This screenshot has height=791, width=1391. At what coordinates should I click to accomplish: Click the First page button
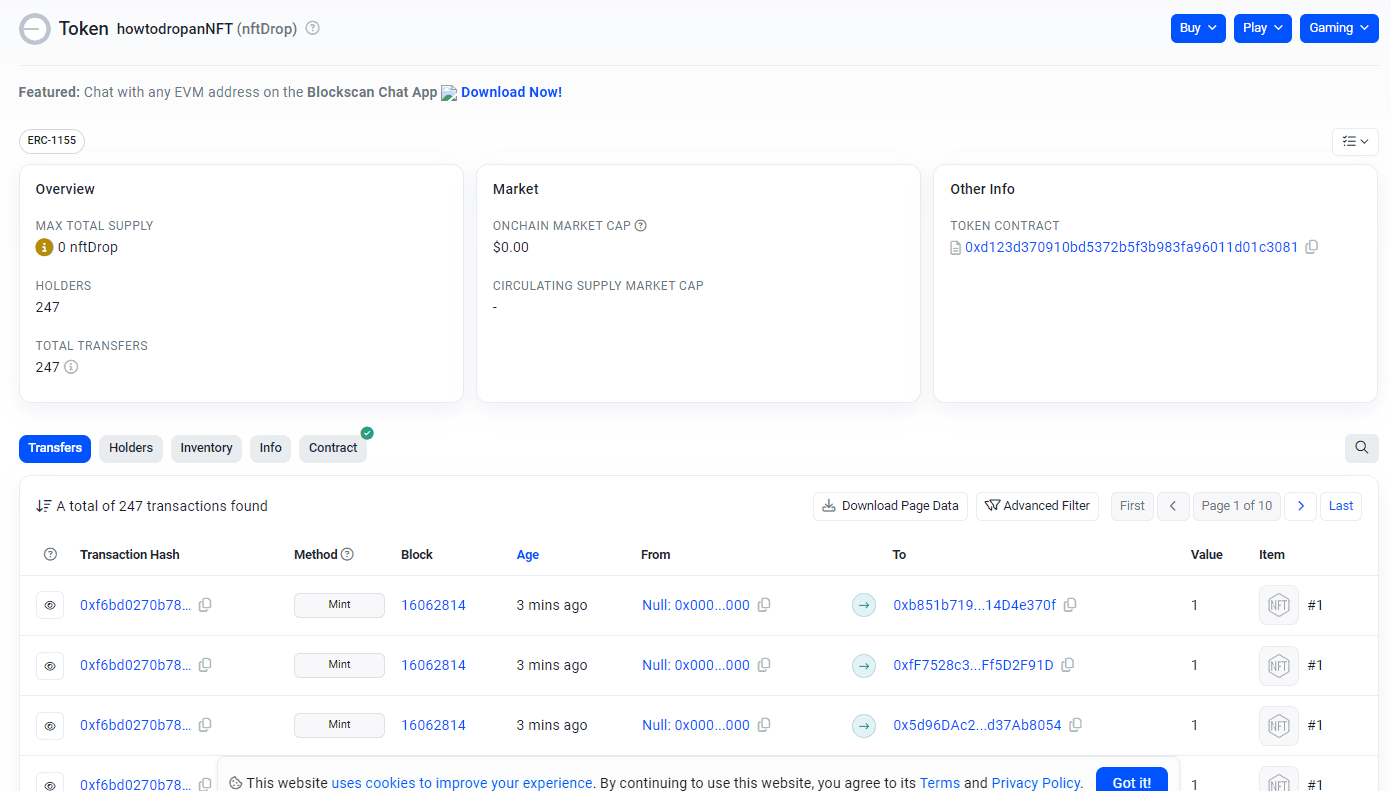coord(1132,506)
